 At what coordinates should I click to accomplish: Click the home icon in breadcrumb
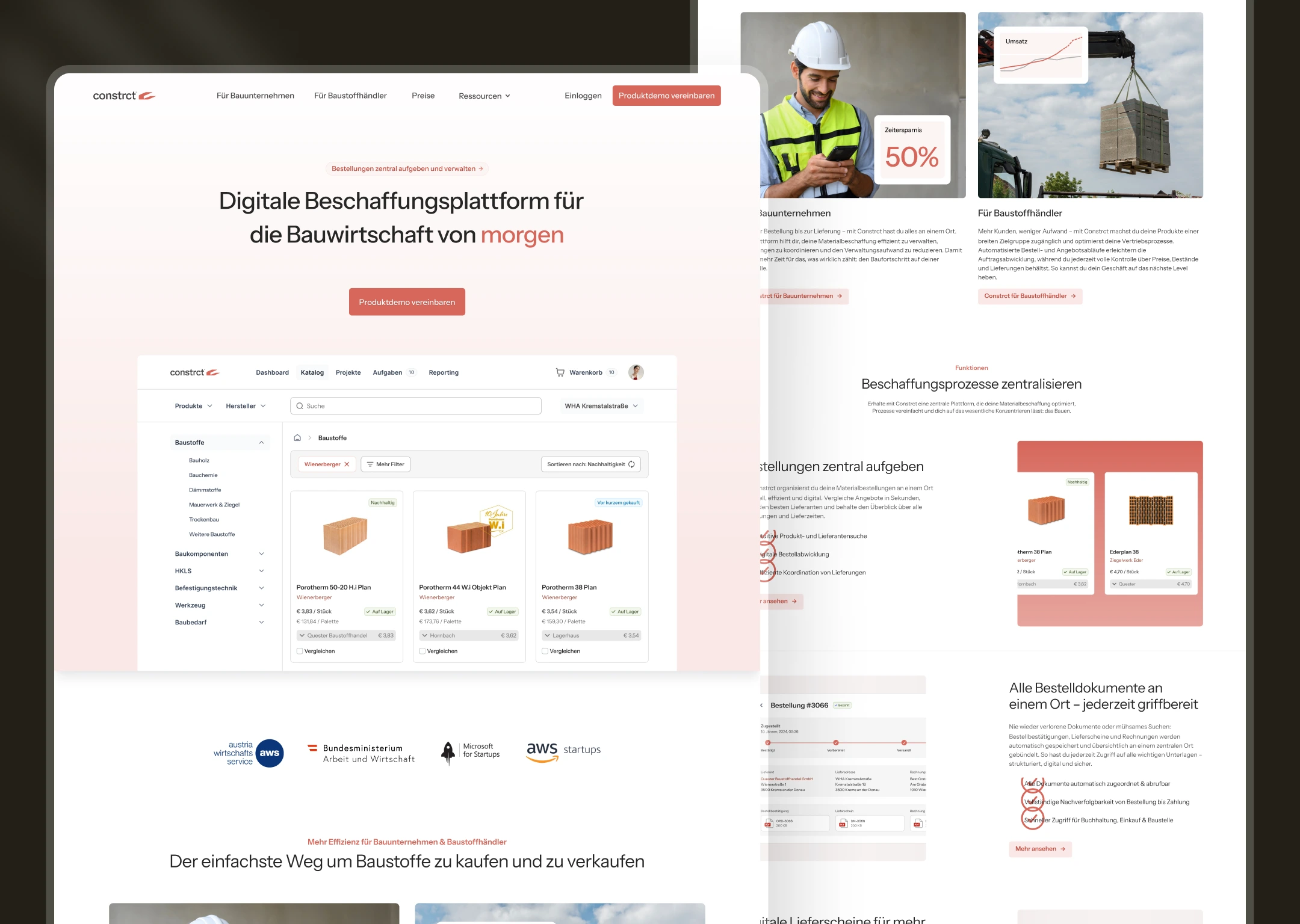click(x=297, y=438)
